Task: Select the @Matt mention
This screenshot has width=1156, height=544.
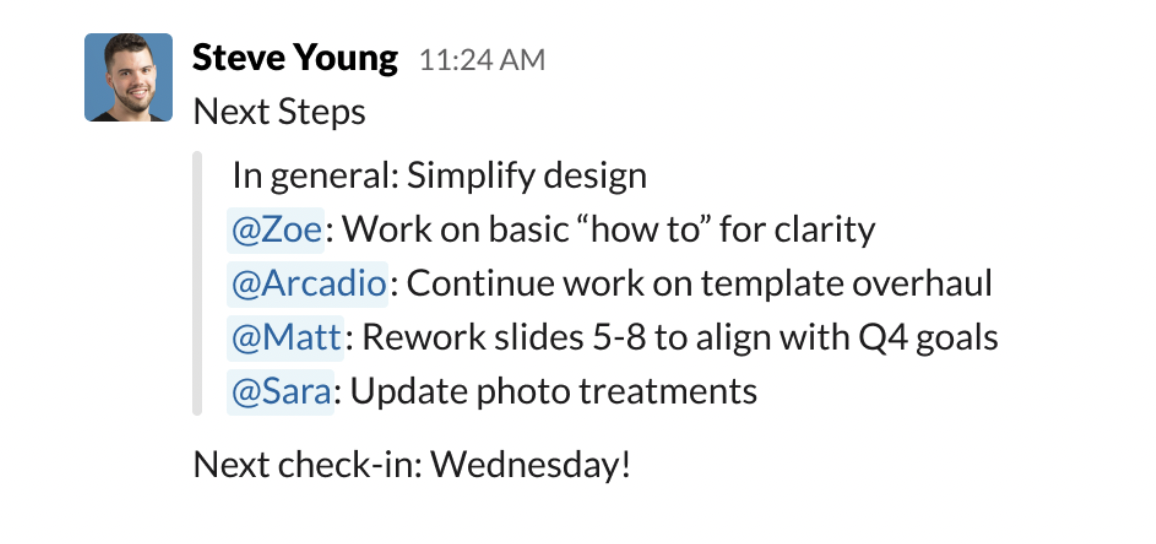Action: (286, 337)
